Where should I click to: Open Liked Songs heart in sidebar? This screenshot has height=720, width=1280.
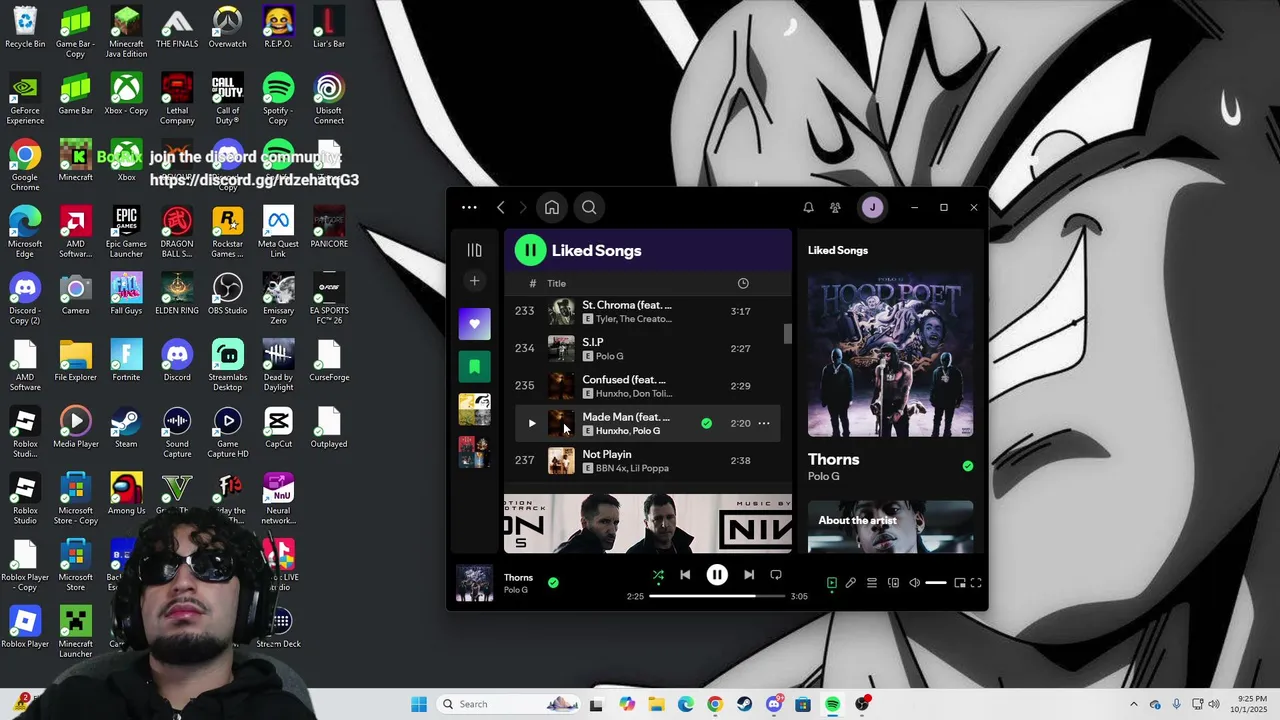click(x=475, y=324)
